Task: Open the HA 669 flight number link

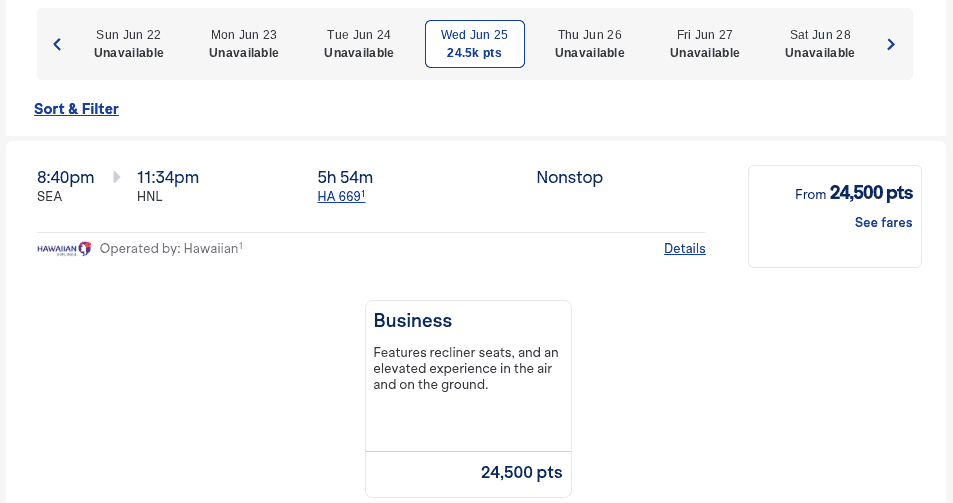Action: [340, 197]
